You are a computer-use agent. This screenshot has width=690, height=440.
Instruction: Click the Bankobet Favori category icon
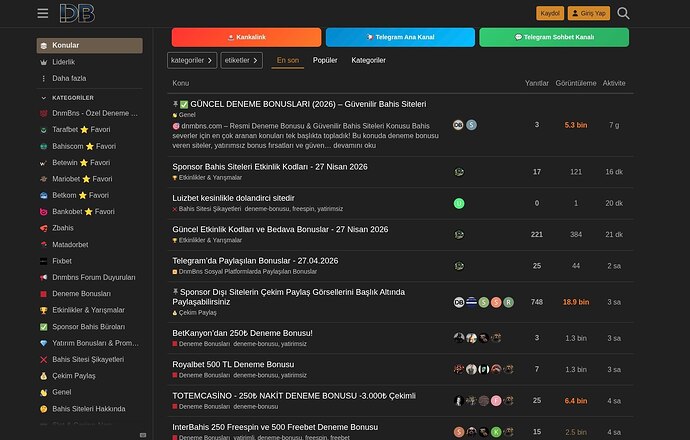click(x=44, y=212)
